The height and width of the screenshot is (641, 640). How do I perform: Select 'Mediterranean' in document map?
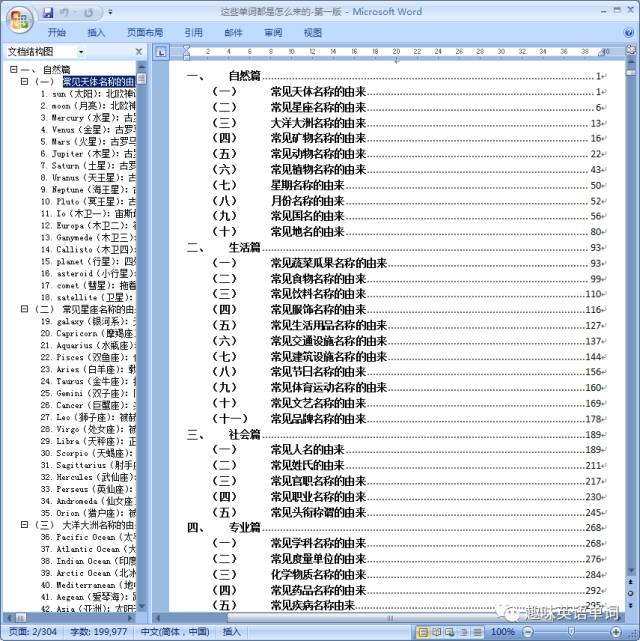pyautogui.click(x=88, y=585)
